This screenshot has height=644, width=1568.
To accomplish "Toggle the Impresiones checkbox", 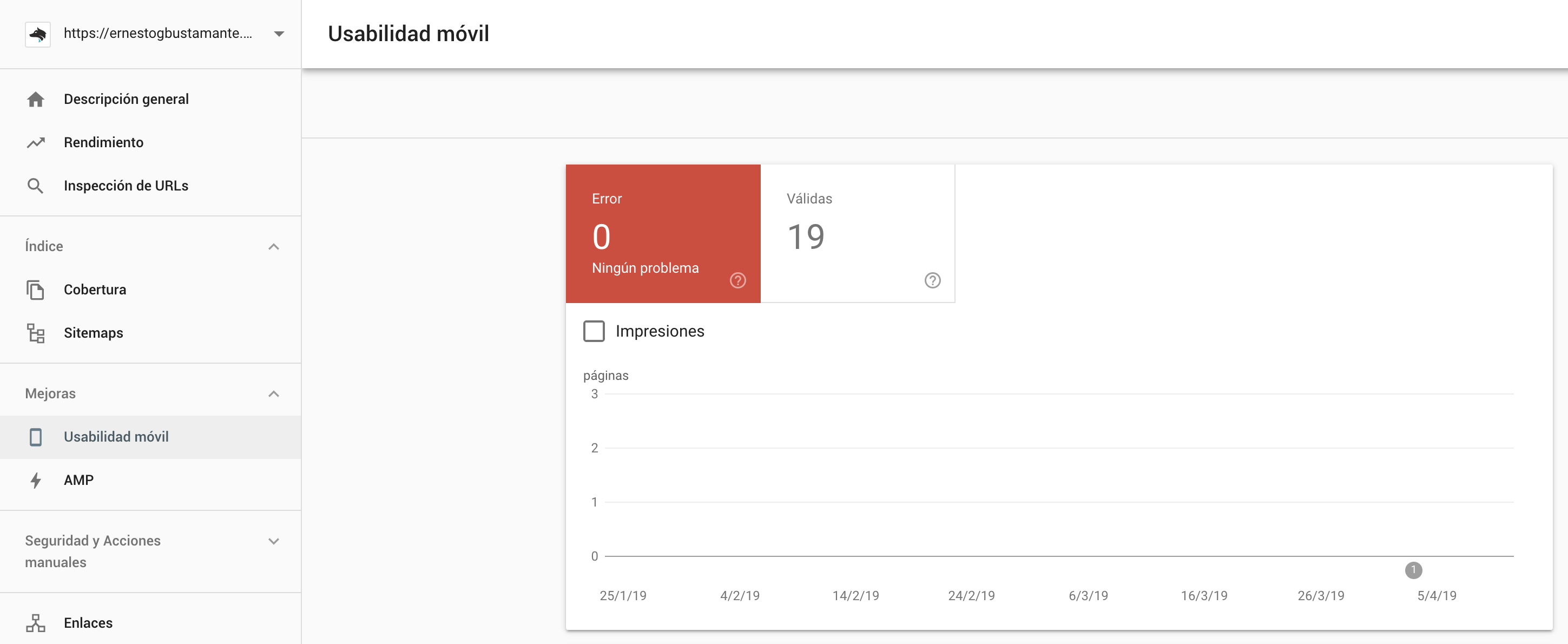I will 593,331.
